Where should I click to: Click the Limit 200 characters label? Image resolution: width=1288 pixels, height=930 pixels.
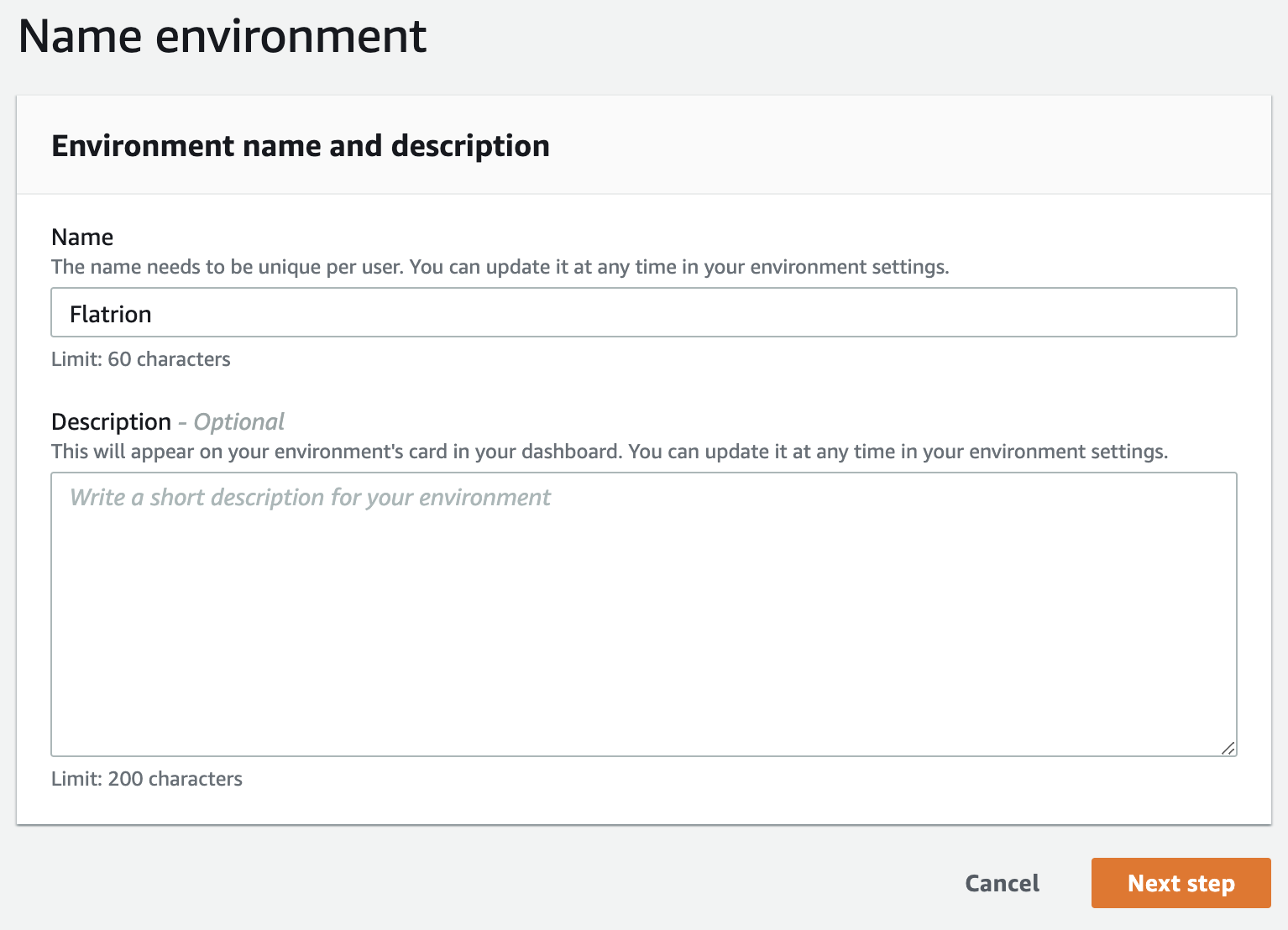click(146, 778)
